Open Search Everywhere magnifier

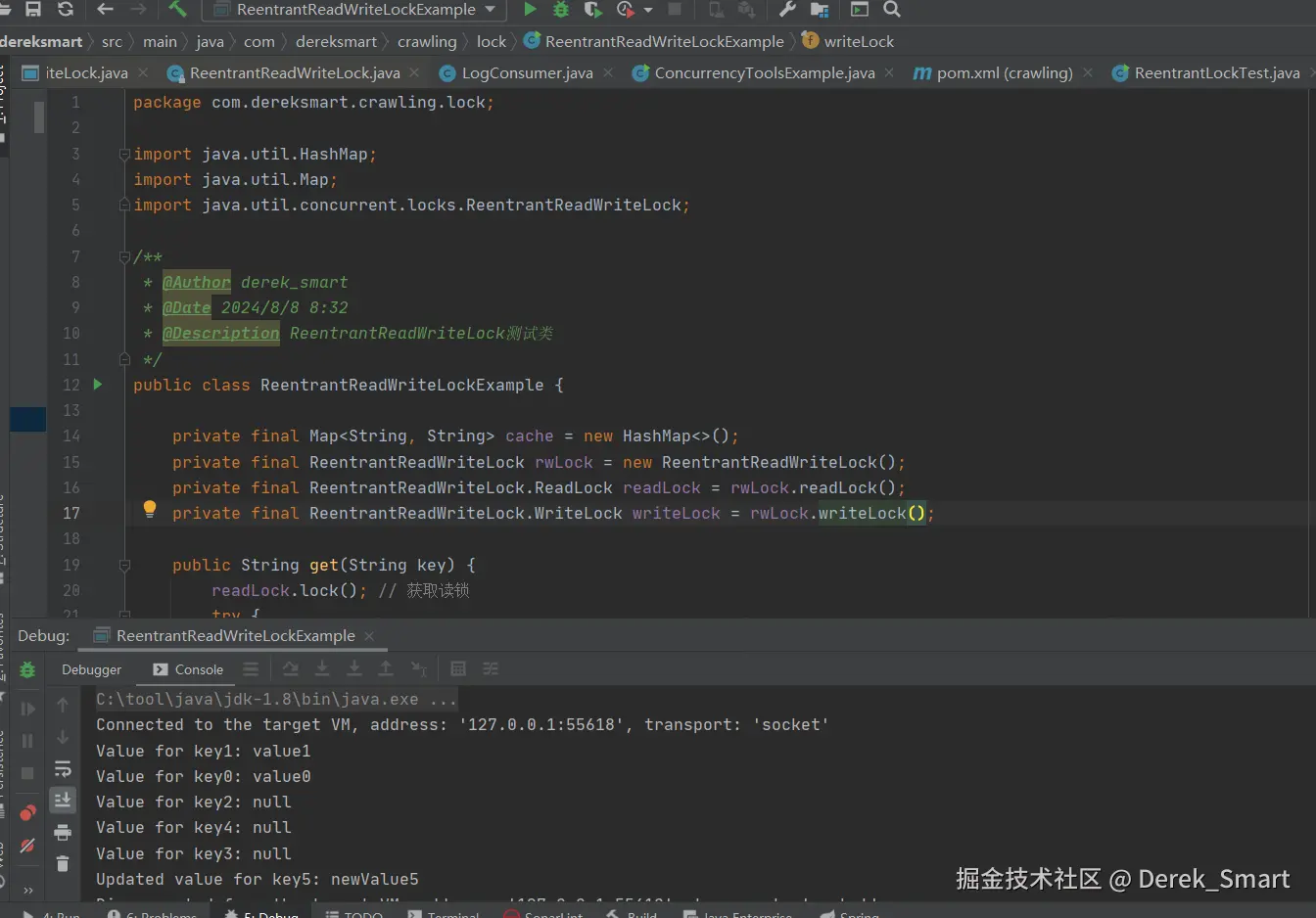pos(892,9)
